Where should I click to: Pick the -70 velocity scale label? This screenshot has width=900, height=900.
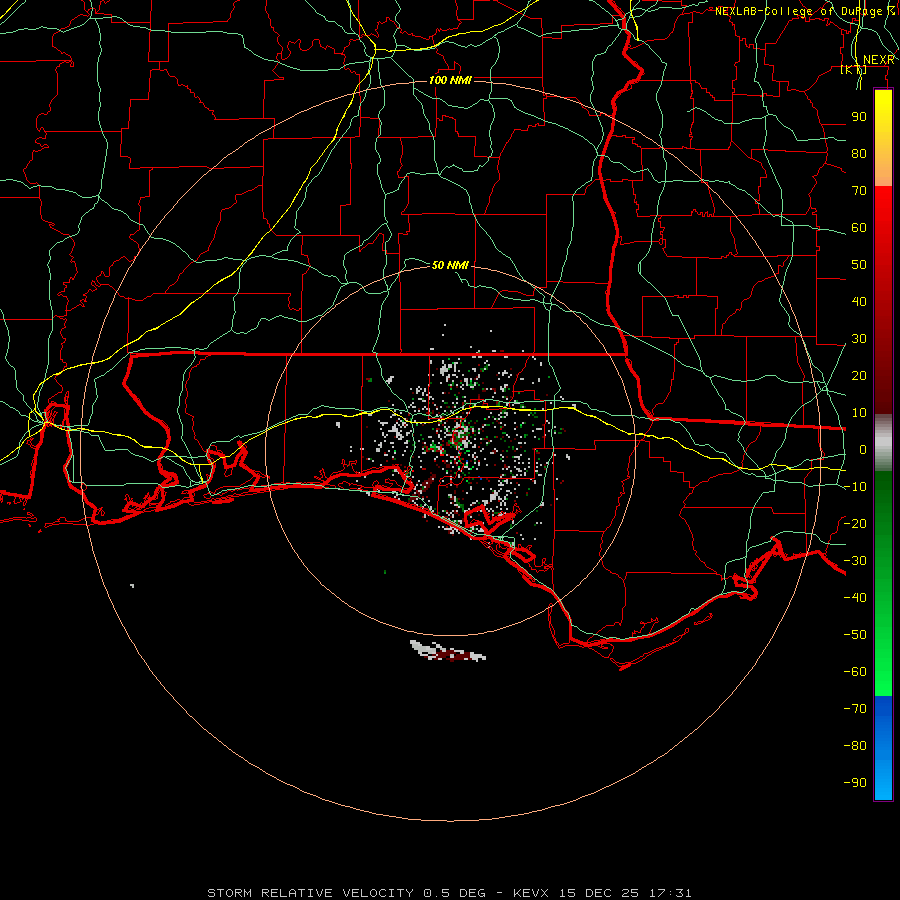coord(855,709)
